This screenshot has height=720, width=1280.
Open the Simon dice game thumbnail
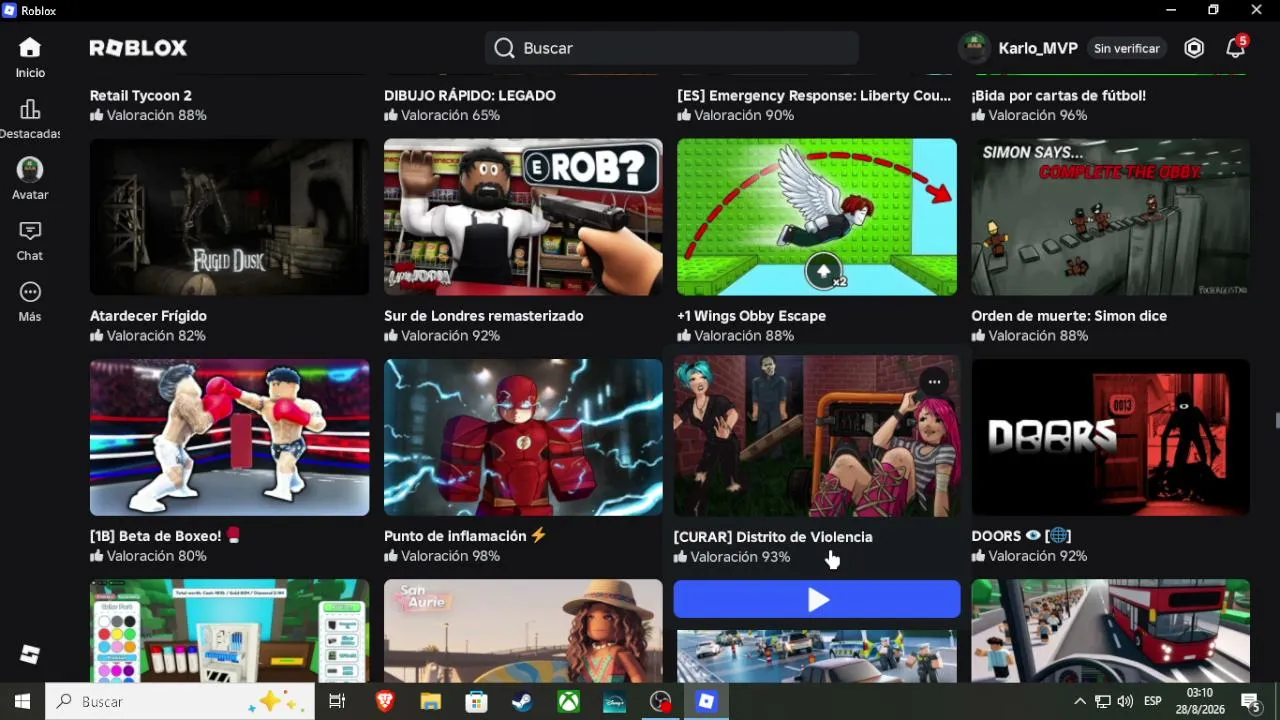click(x=1110, y=217)
